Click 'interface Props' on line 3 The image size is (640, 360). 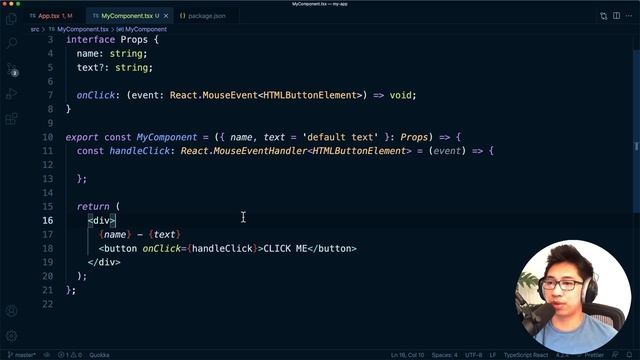click(107, 40)
